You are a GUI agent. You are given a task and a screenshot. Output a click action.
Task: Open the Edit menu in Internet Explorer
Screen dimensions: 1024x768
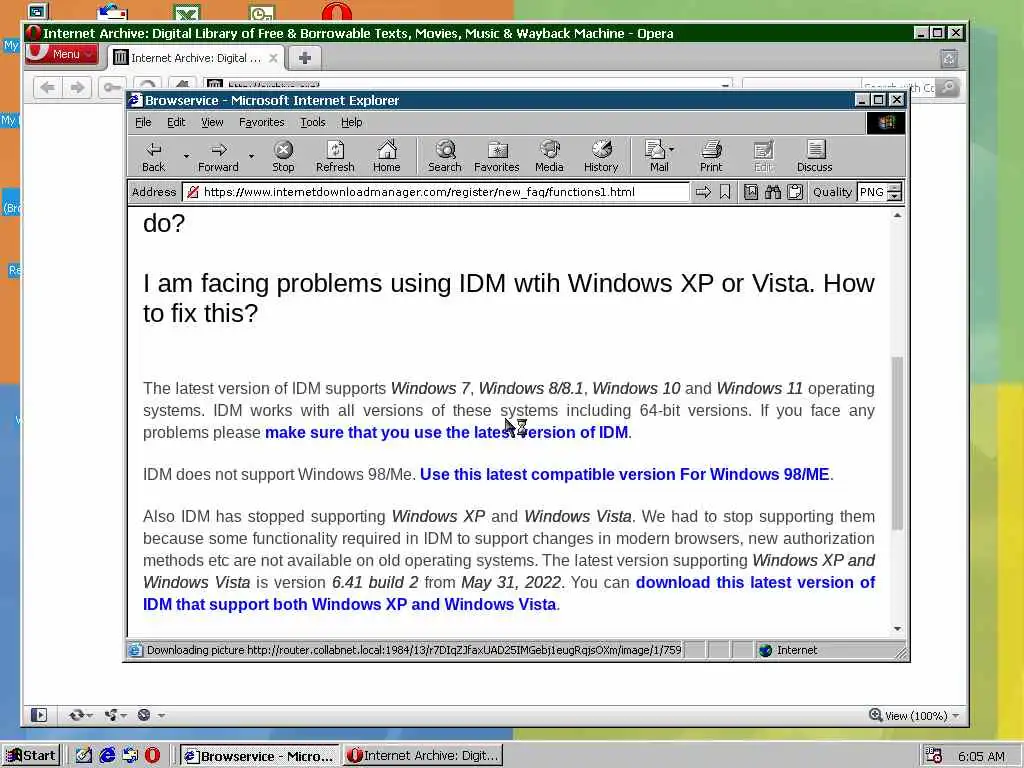[x=176, y=122]
